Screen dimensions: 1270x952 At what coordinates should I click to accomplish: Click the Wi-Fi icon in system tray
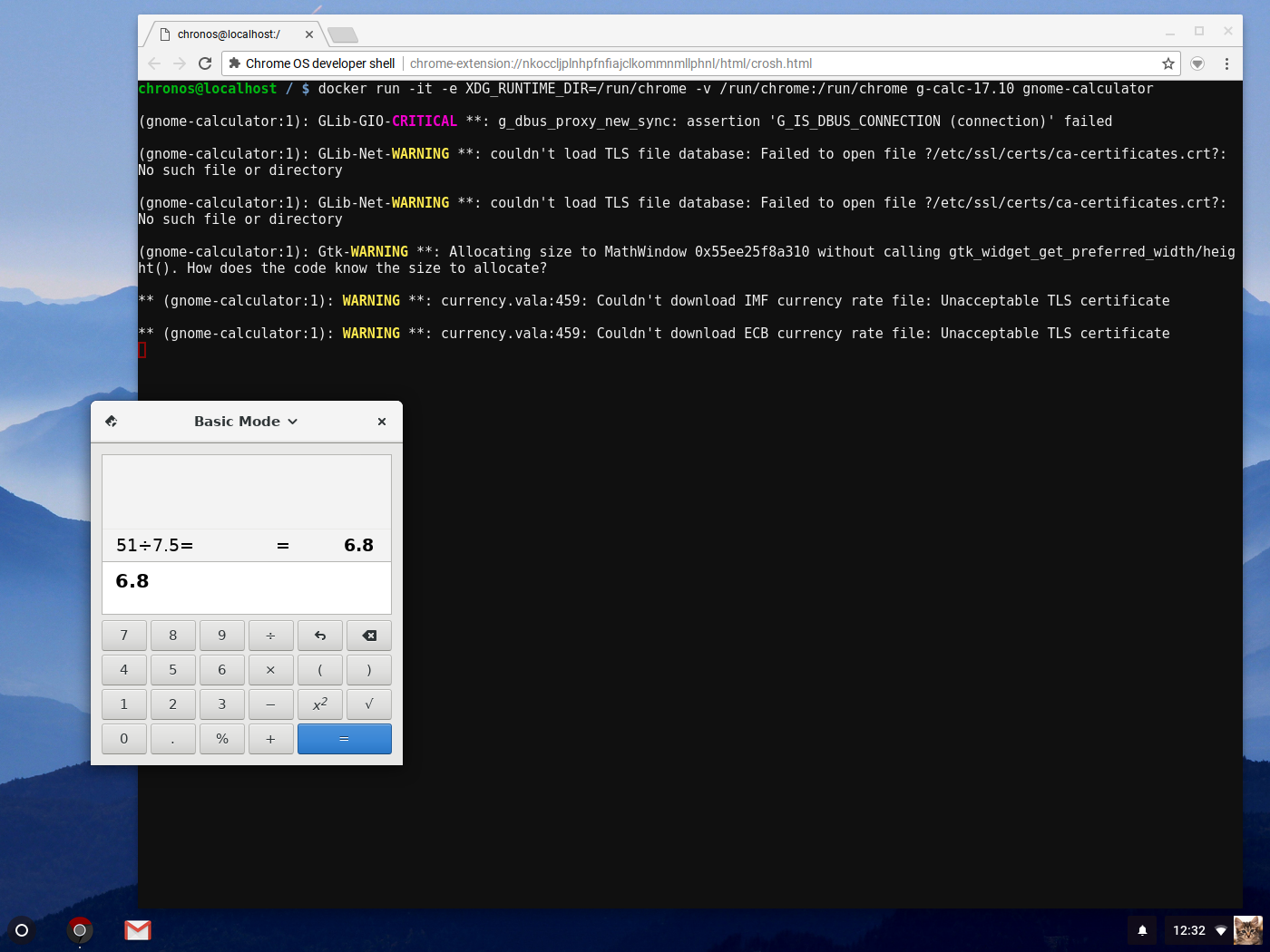tap(1221, 930)
